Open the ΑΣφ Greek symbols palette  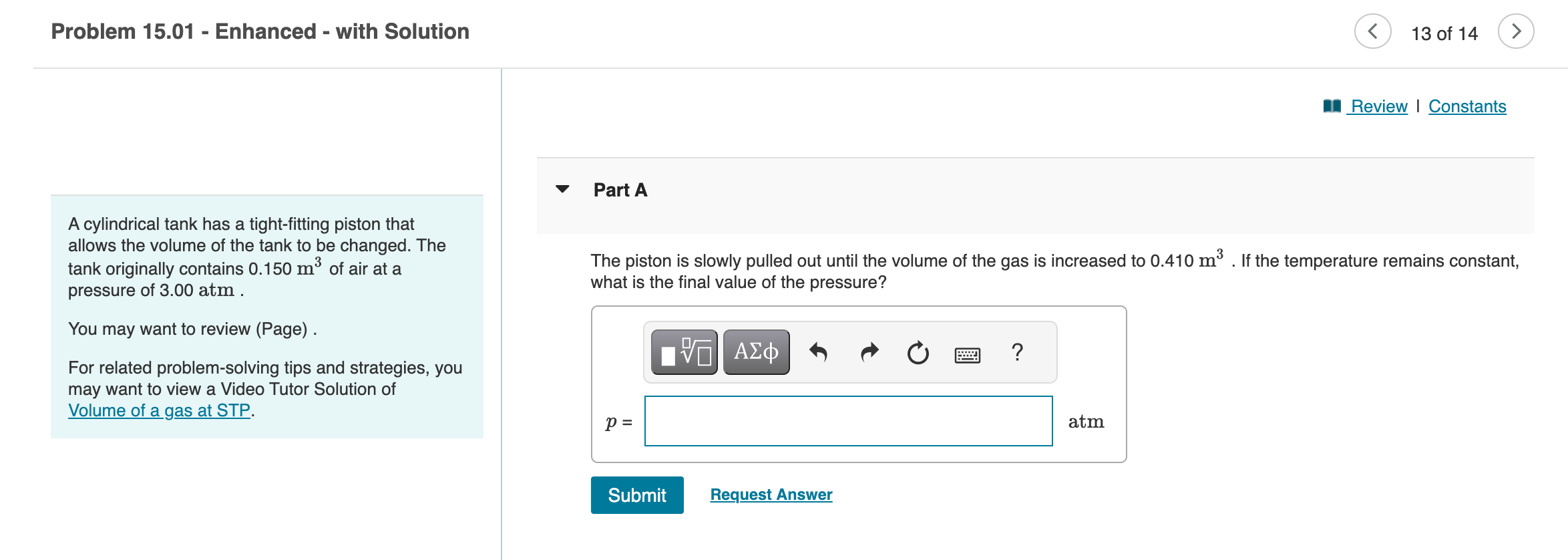point(755,351)
